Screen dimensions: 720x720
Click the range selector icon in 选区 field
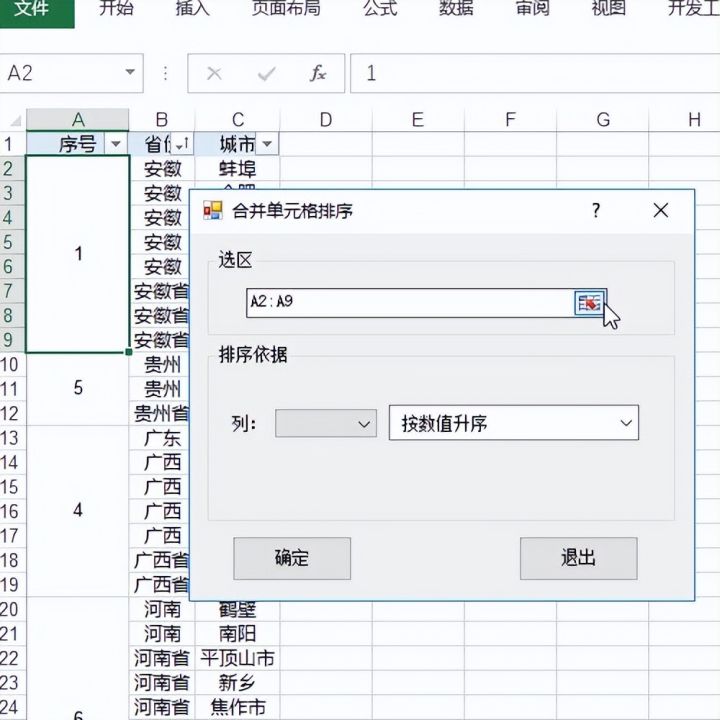click(x=590, y=303)
